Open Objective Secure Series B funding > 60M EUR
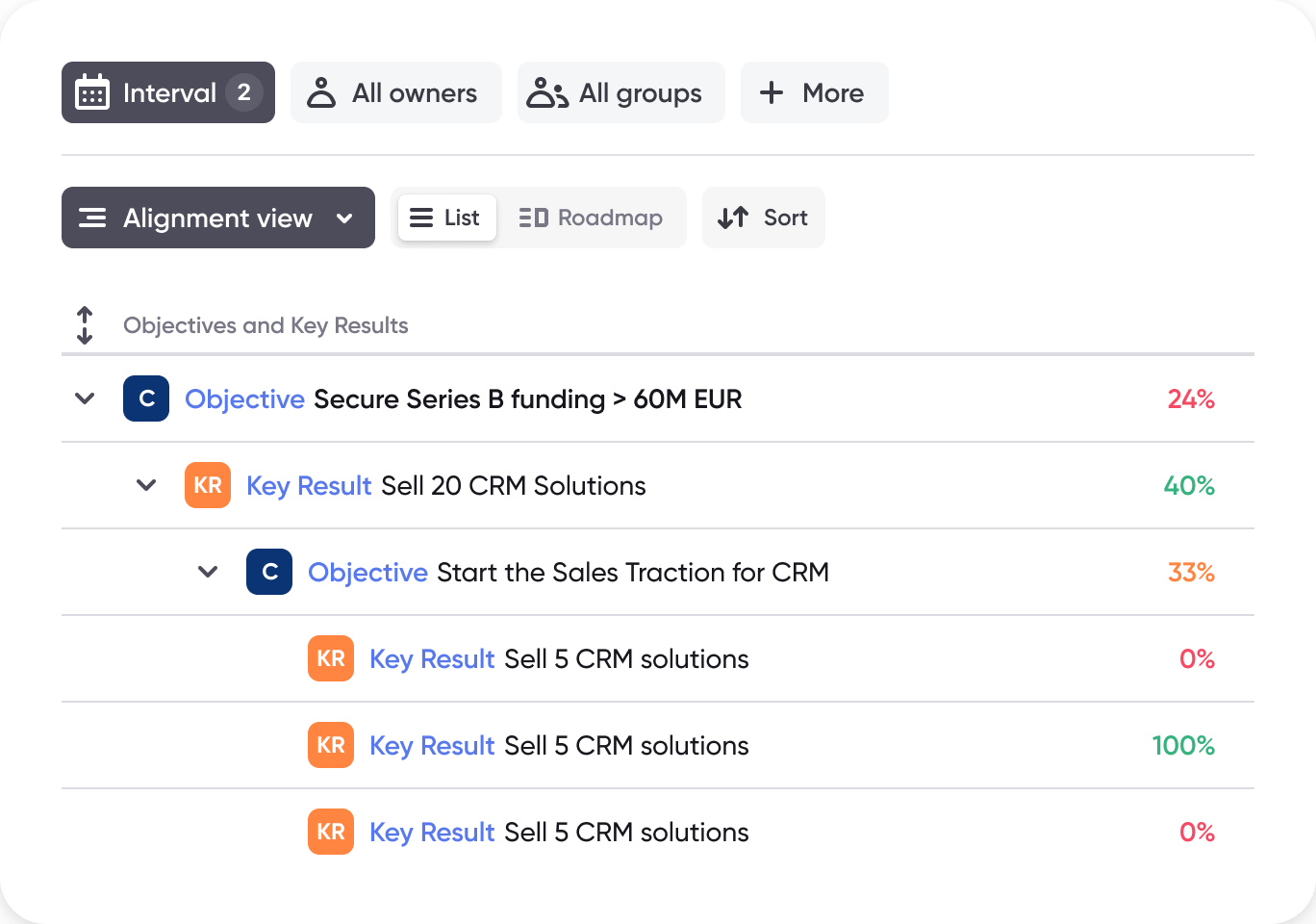Screen dimensions: 1316x924 click(x=464, y=398)
